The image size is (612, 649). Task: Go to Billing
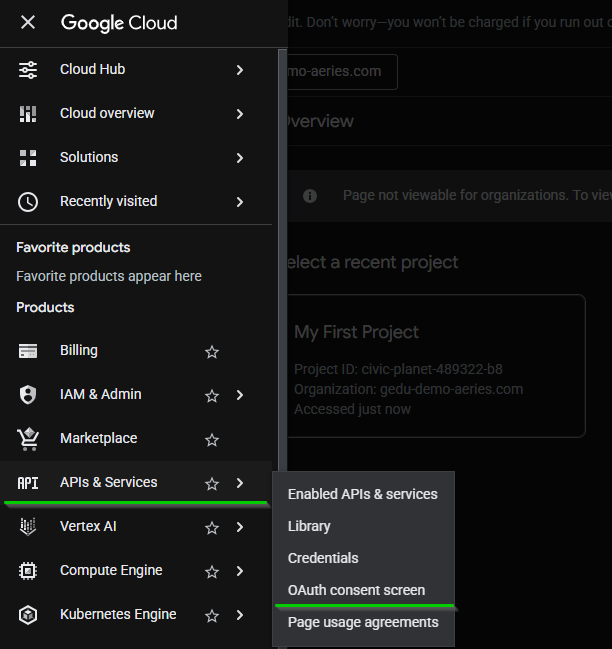tap(136, 351)
